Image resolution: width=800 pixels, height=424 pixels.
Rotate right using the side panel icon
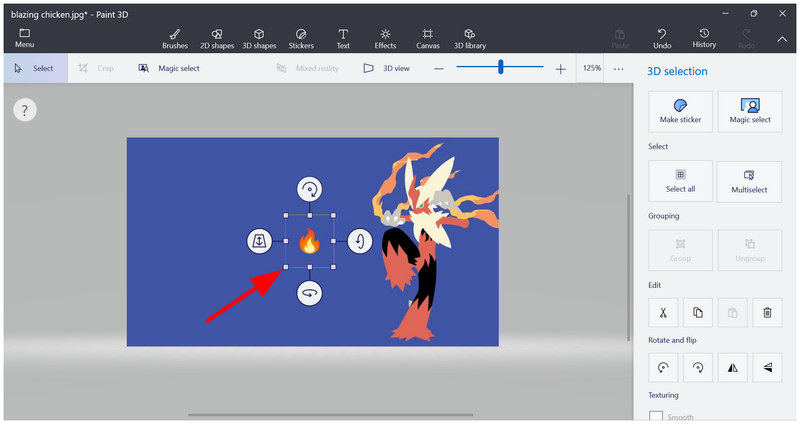697,367
